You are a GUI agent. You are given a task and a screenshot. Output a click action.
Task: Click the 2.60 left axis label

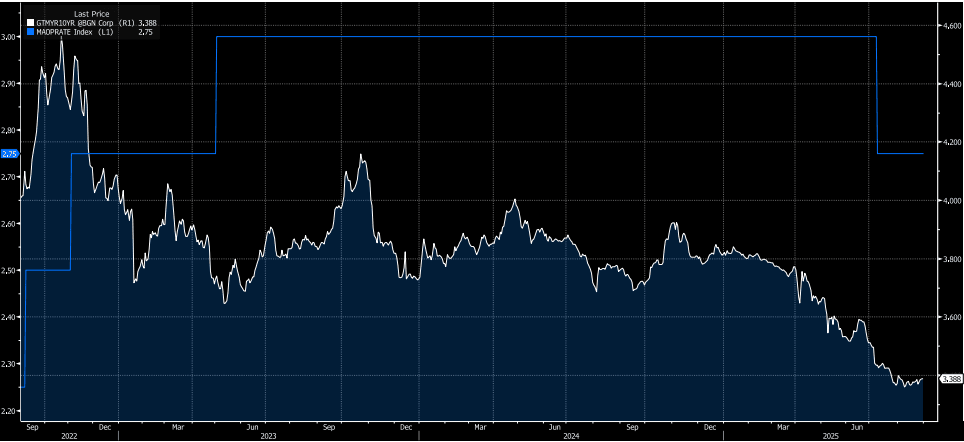click(10, 224)
